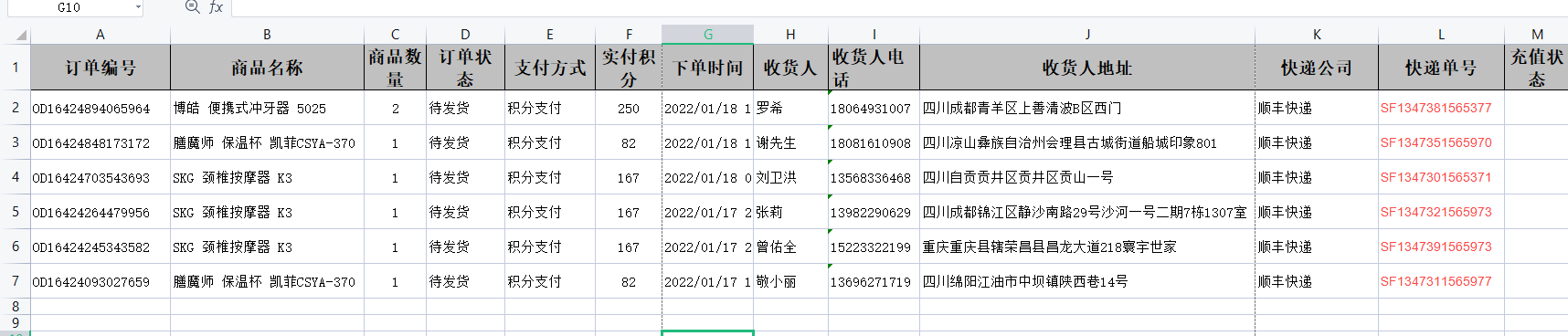Select column C header
Image resolution: width=1568 pixels, height=336 pixels.
click(395, 35)
